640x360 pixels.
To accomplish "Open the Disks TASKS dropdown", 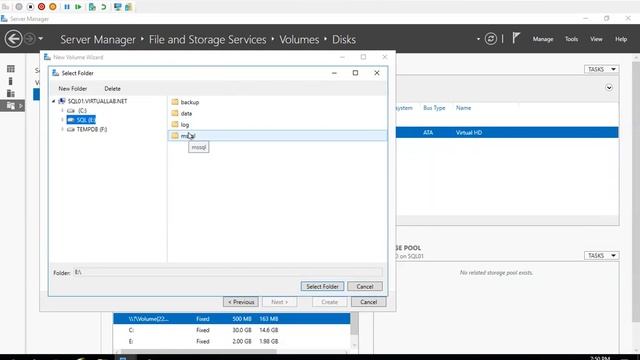I will pos(601,69).
